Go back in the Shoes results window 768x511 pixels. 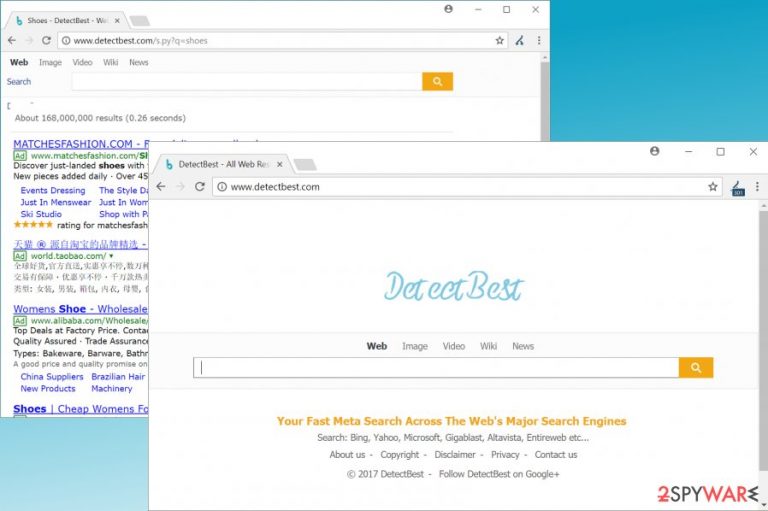[12, 41]
